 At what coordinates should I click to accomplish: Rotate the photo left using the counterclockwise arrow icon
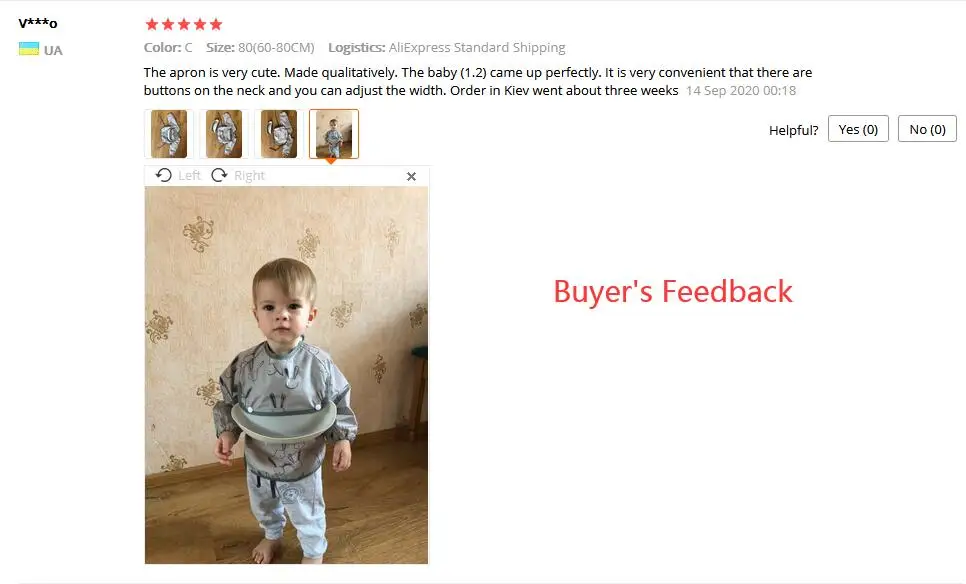163,176
